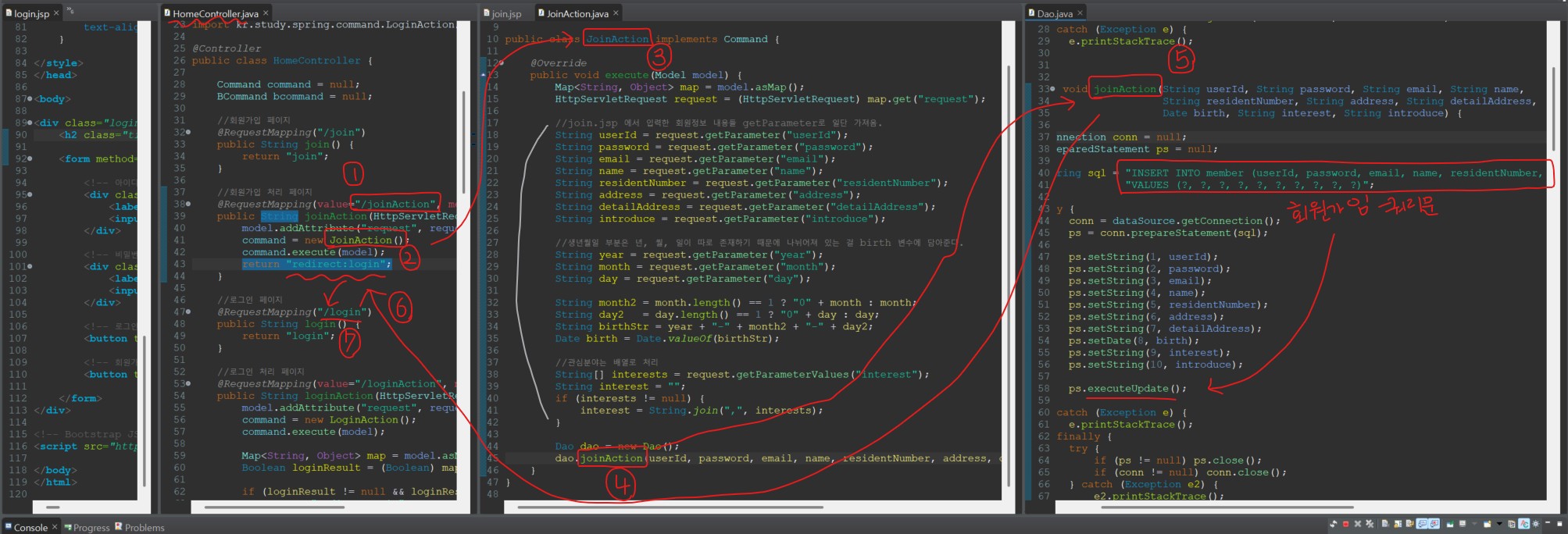This screenshot has width=1568, height=534.
Task: Click '@Override' annotation in JoinAction.java
Action: (558, 63)
